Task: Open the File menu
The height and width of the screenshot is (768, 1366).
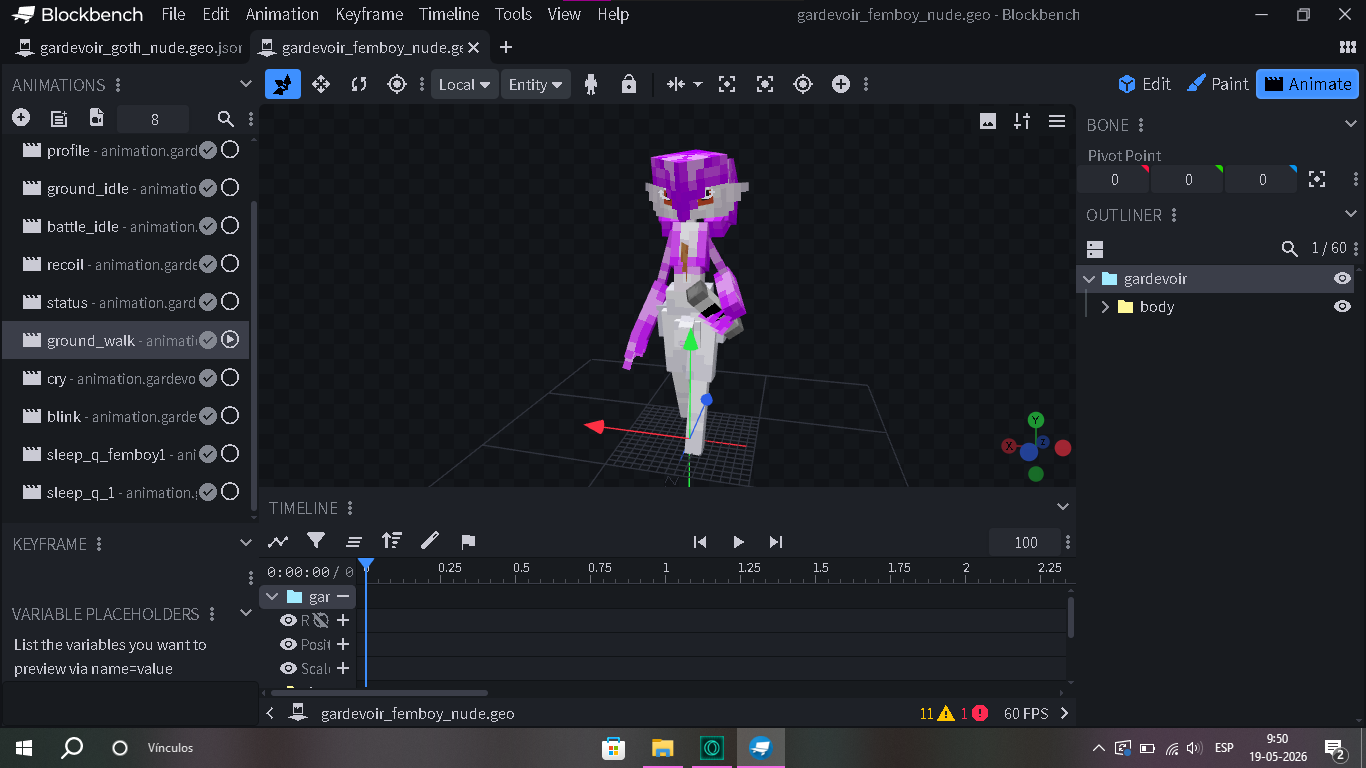Action: coord(173,14)
